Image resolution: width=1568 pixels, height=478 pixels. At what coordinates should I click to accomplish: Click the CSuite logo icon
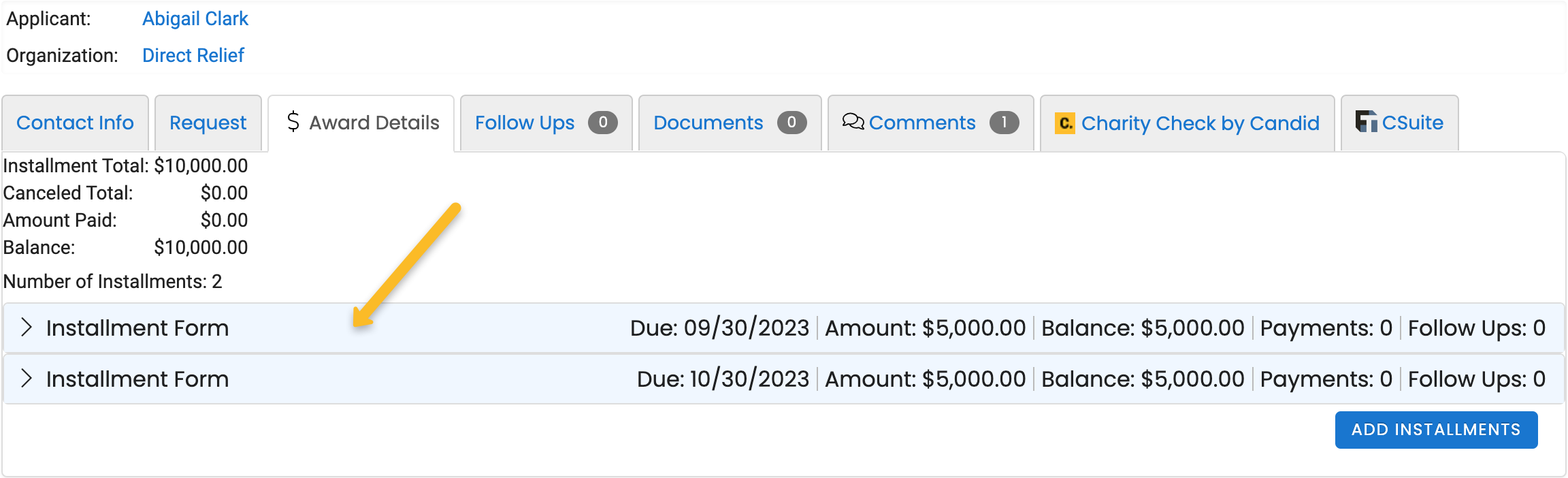tap(1366, 121)
